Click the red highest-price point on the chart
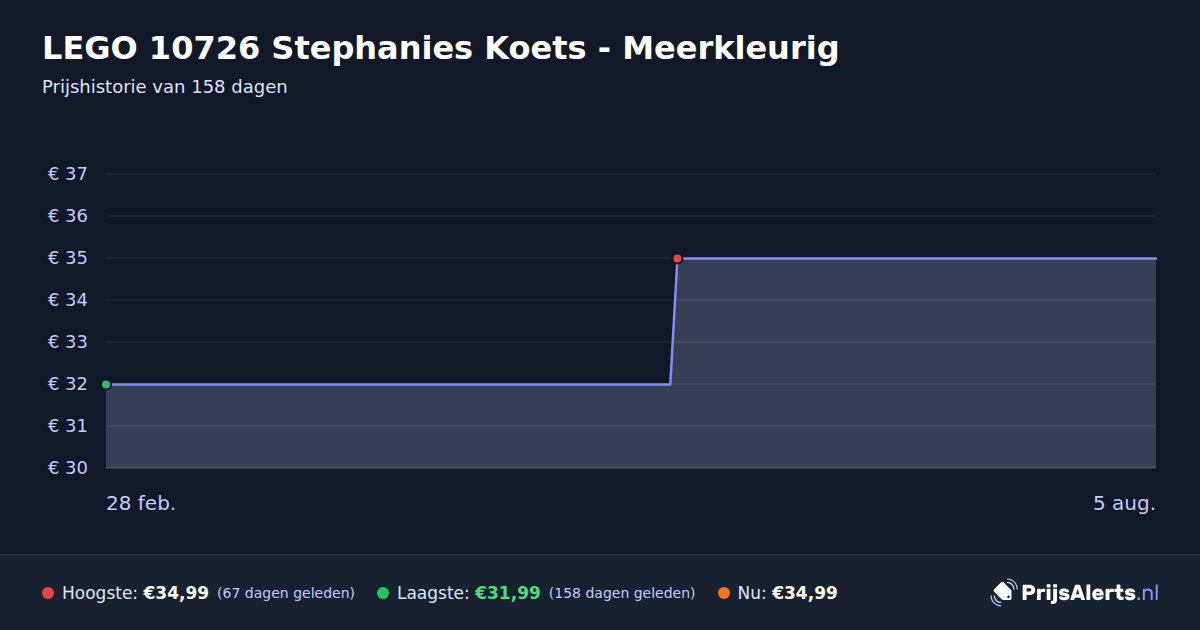The height and width of the screenshot is (630, 1200). tap(677, 258)
